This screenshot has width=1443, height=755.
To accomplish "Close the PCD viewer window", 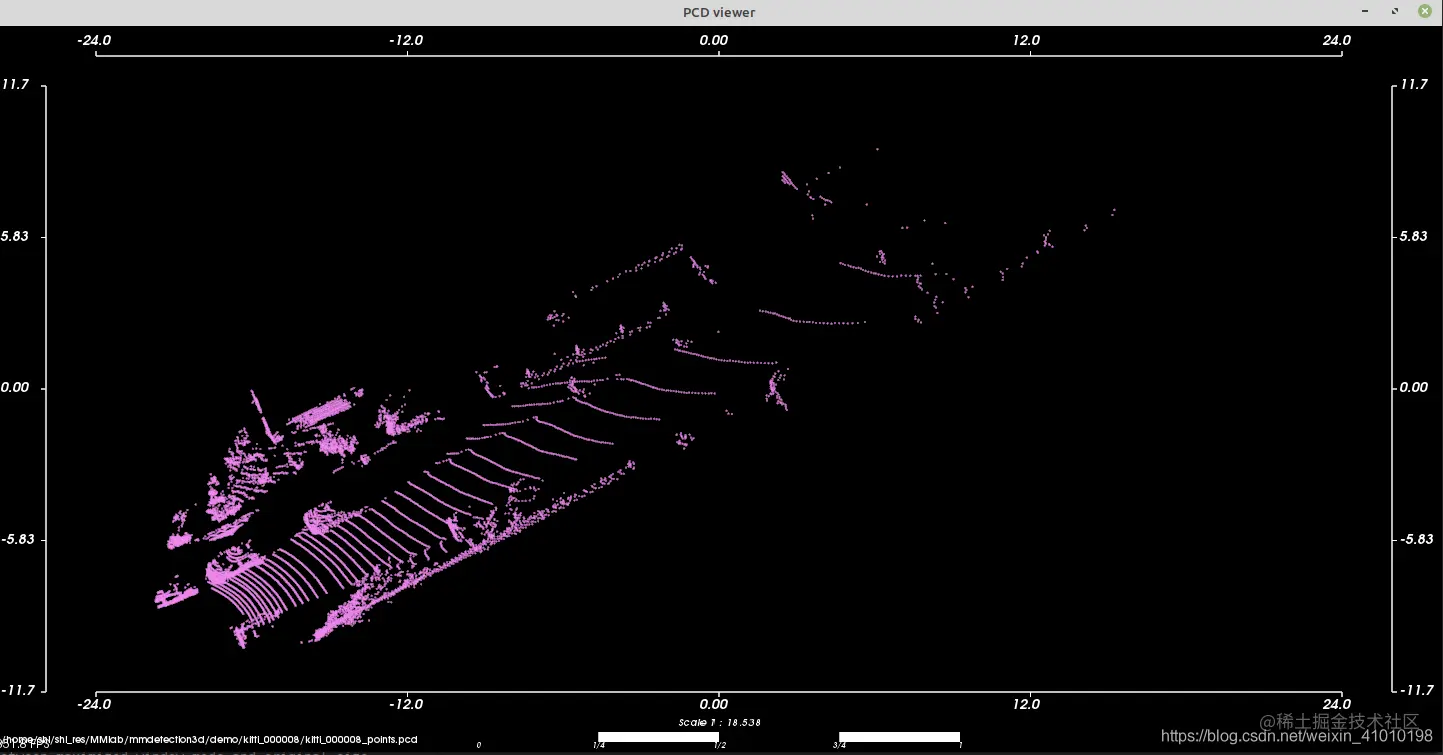I will (x=1425, y=11).
